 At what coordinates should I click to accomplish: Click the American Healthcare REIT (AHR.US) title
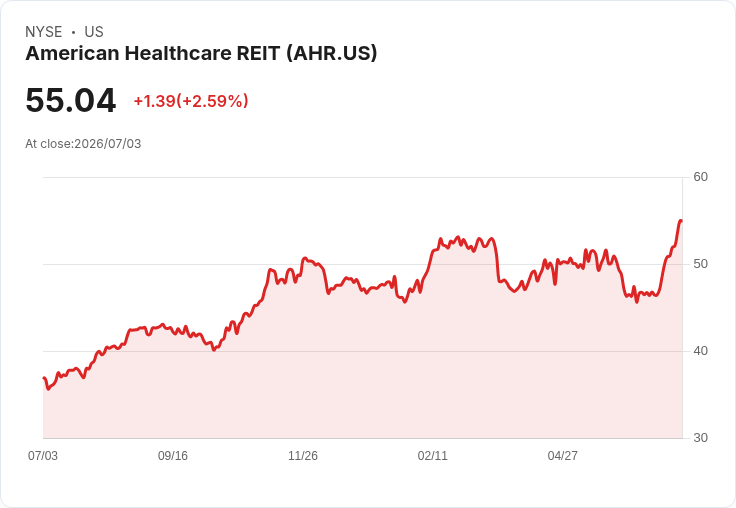coord(201,53)
